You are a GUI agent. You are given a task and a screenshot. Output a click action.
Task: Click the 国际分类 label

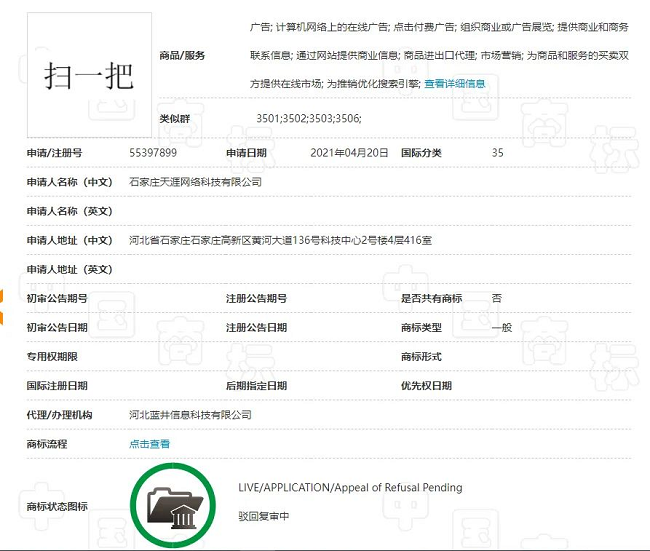(421, 153)
